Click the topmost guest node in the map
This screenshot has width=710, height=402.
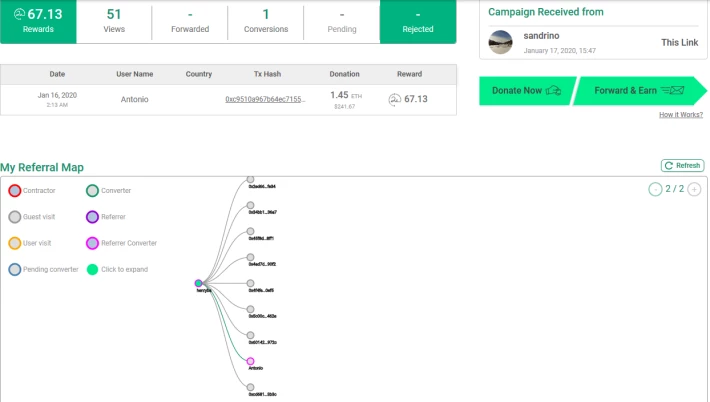tap(250, 180)
